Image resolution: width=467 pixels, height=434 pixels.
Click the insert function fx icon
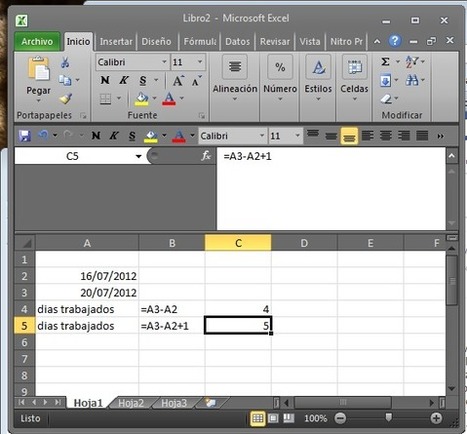click(206, 156)
